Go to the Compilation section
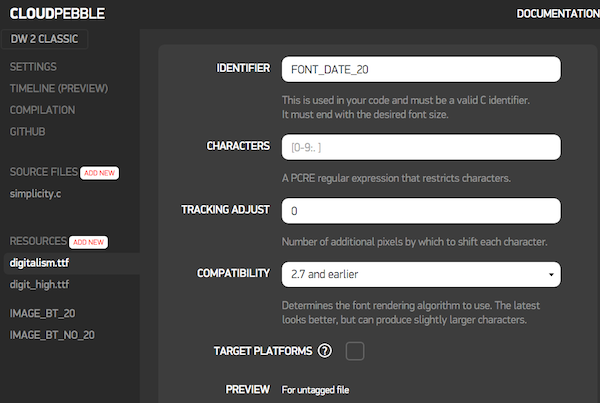 click(42, 110)
